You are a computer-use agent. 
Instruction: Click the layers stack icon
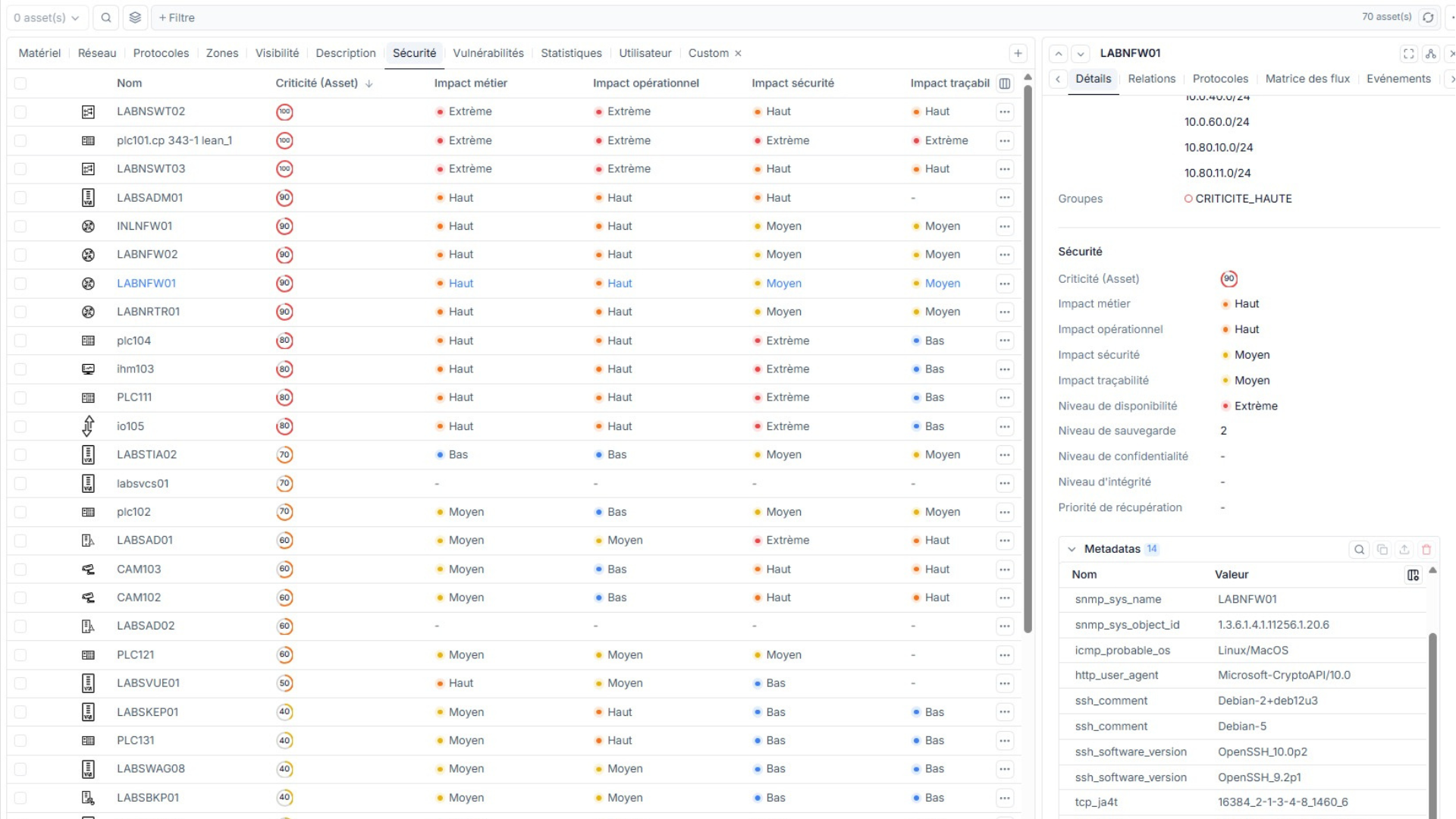pyautogui.click(x=135, y=17)
